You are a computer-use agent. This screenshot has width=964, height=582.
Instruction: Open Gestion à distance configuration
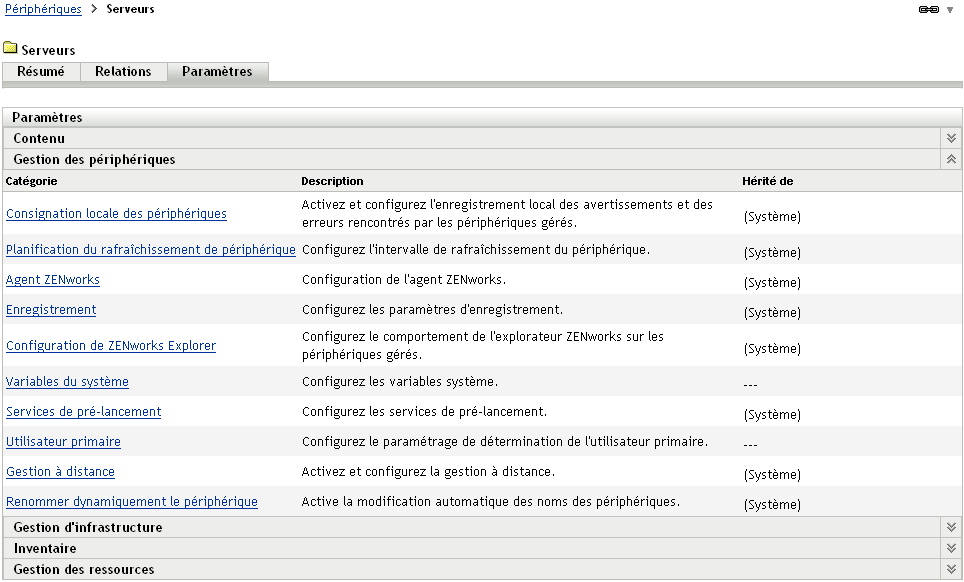point(60,471)
